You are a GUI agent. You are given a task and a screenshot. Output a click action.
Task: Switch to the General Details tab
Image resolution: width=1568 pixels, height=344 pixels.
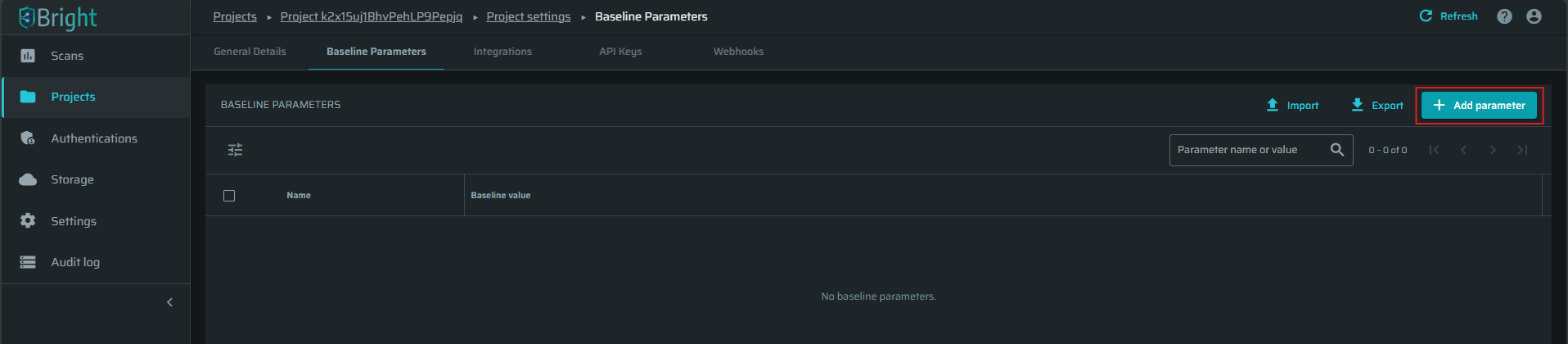(x=250, y=52)
